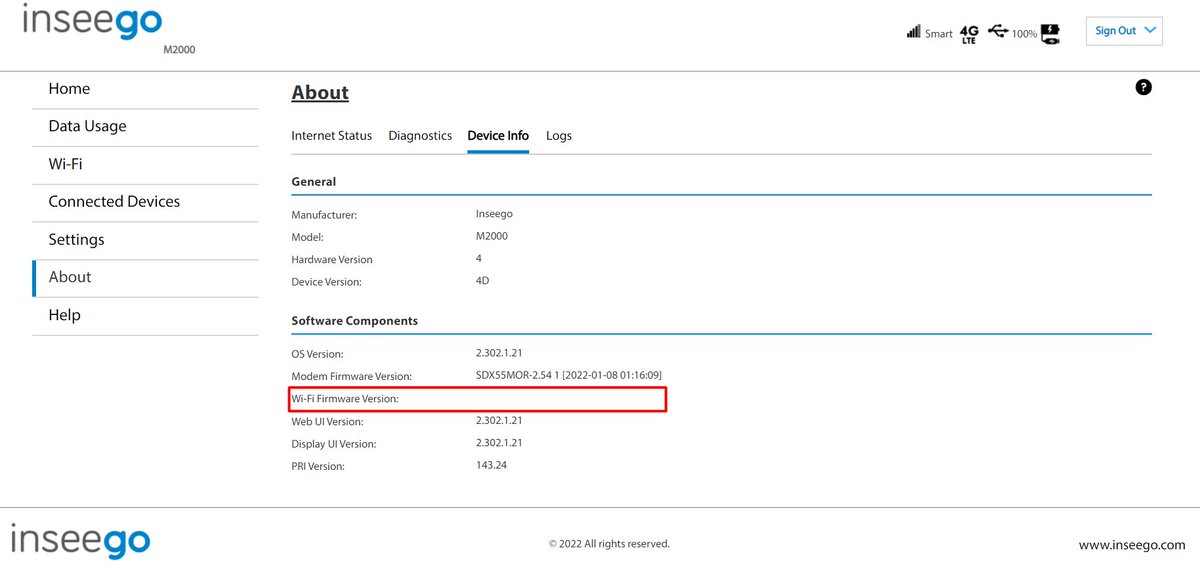Click the copyright 2022 footer text
This screenshot has width=1200, height=565.
point(609,544)
